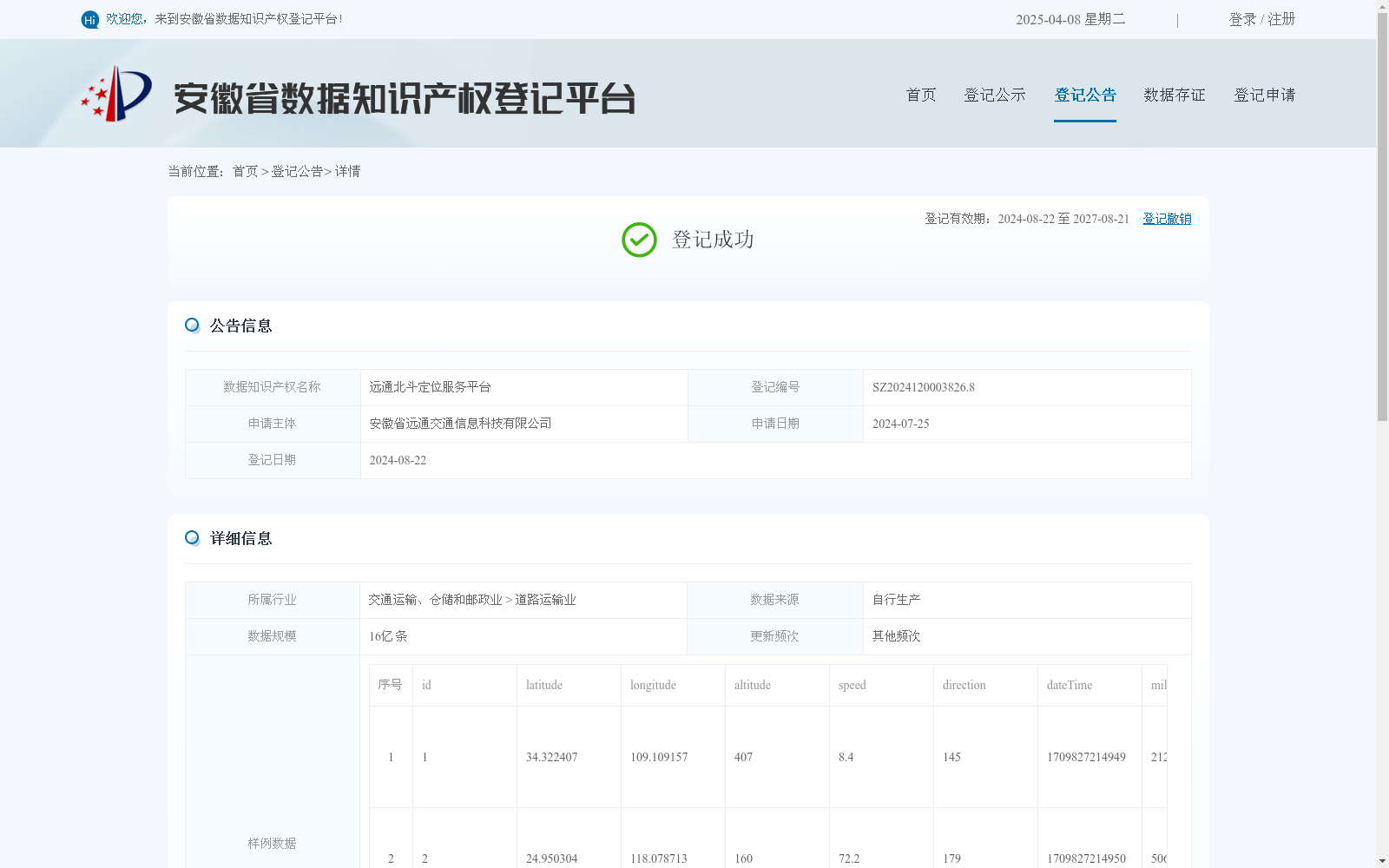The width and height of the screenshot is (1389, 868).
Task: Open the 登记申请 navigation tab
Action: click(1265, 95)
